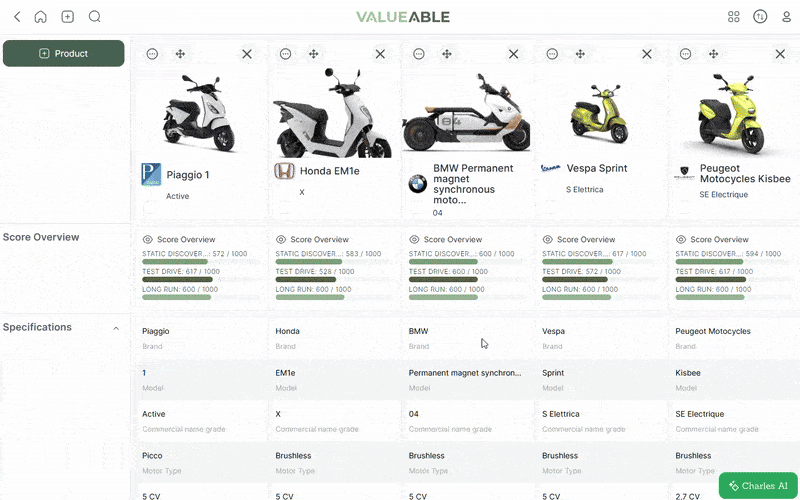Viewport: 800px width, 500px height.
Task: Toggle Score Overview eye for BMW column
Action: [x=415, y=240]
